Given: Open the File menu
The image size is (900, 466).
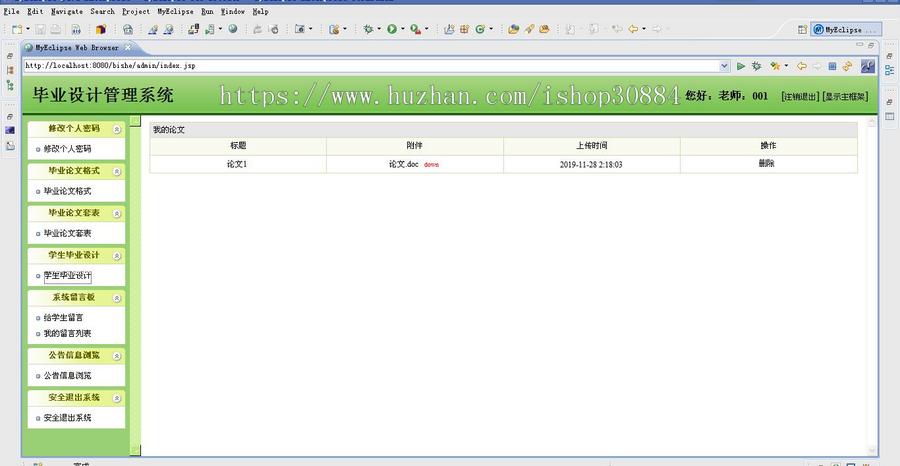Looking at the screenshot, I should point(11,11).
